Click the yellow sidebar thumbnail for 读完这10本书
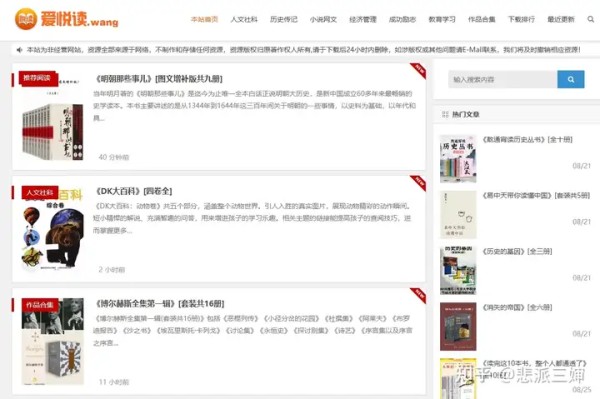600x399 pixels. [x=458, y=379]
